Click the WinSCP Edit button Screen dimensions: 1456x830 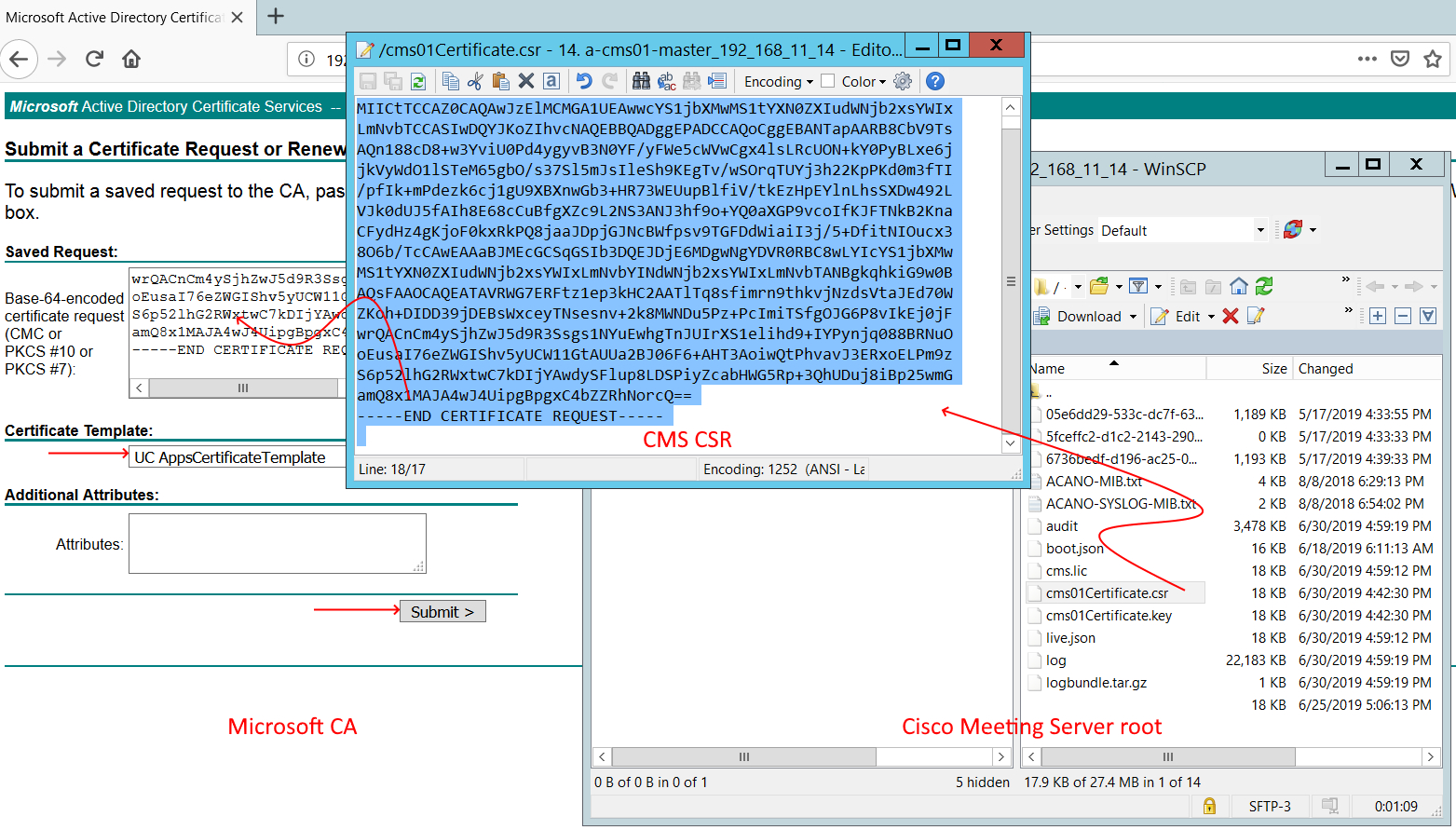(1177, 317)
